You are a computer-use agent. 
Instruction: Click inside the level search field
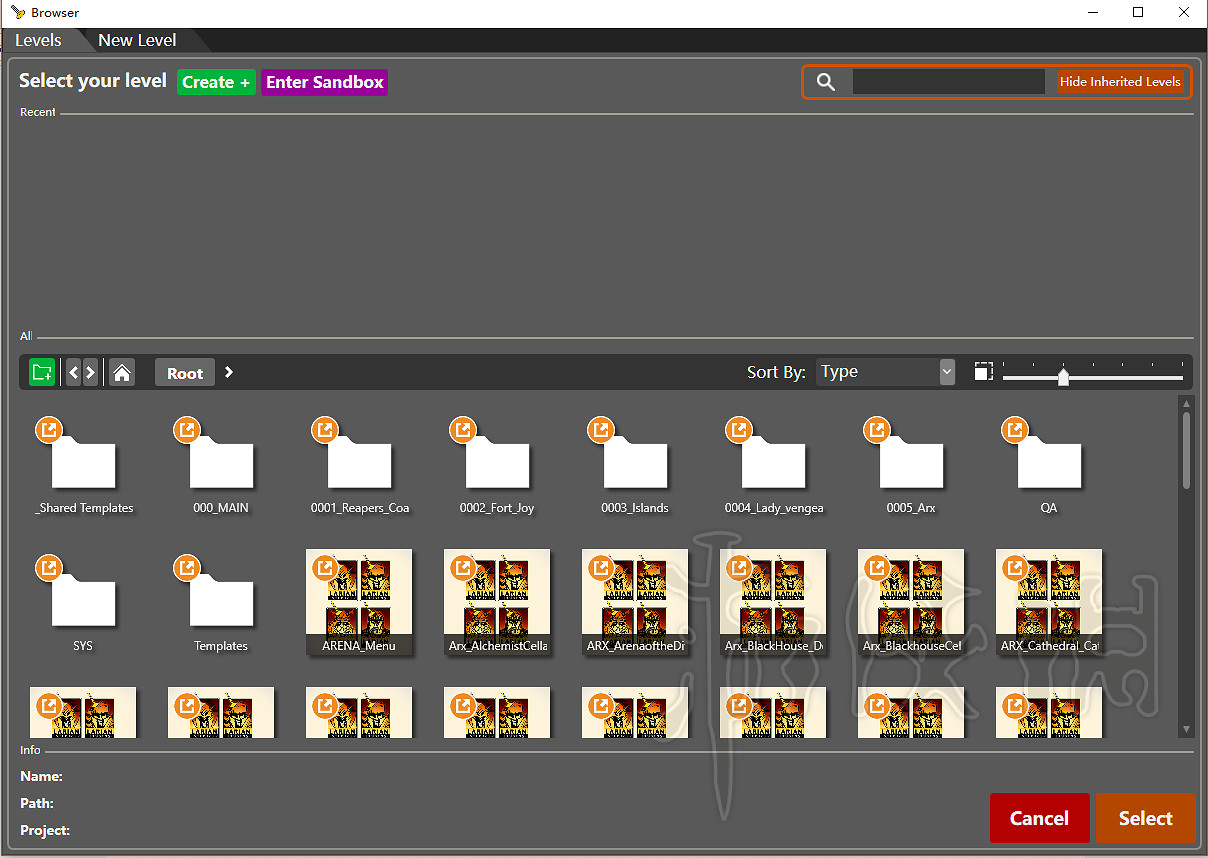(x=948, y=82)
